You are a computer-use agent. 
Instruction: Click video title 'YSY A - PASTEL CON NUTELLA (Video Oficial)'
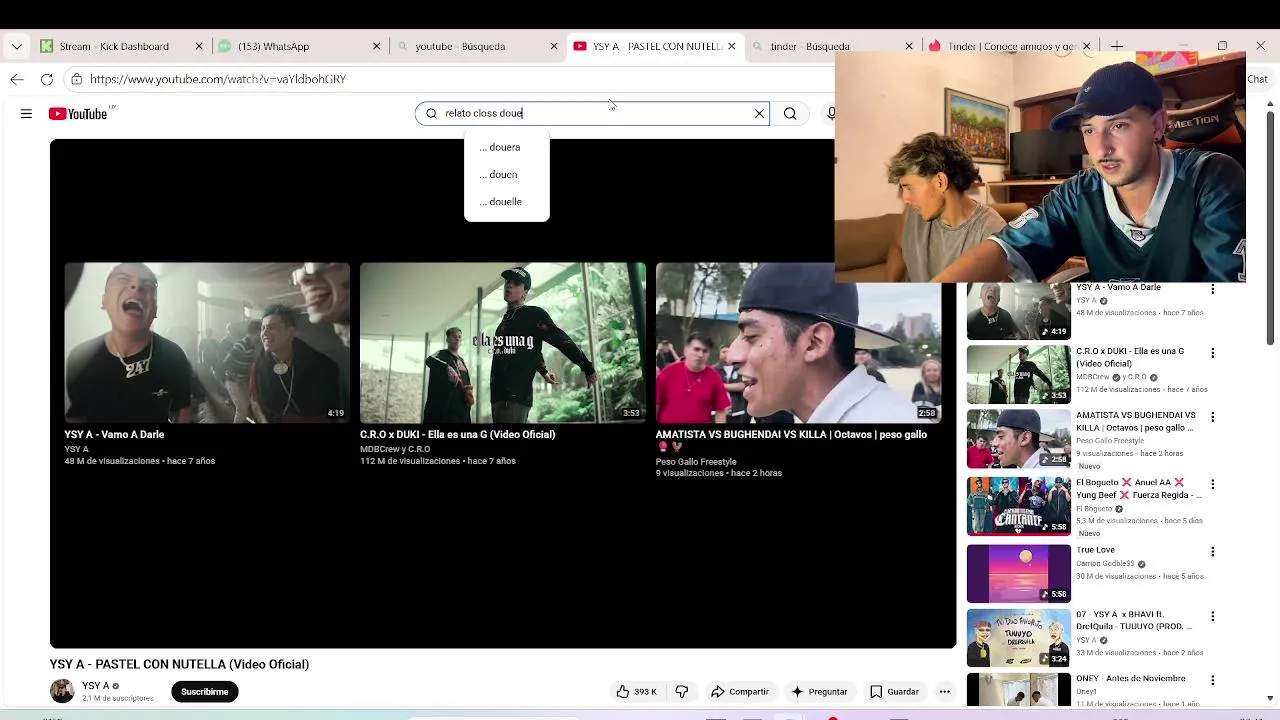(179, 664)
